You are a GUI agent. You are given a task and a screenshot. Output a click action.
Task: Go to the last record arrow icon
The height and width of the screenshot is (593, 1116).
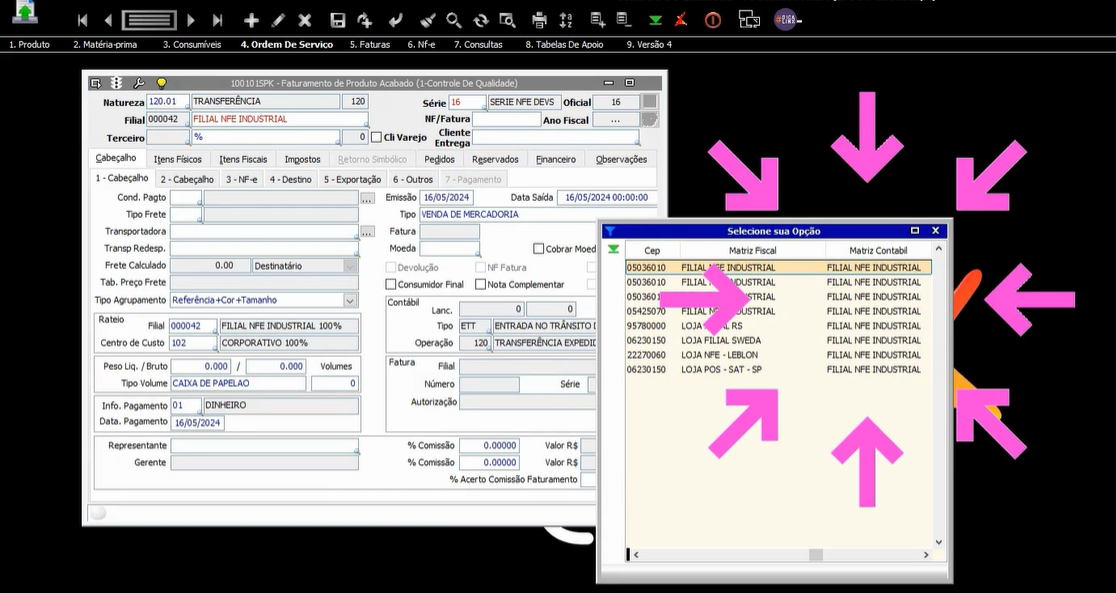217,20
